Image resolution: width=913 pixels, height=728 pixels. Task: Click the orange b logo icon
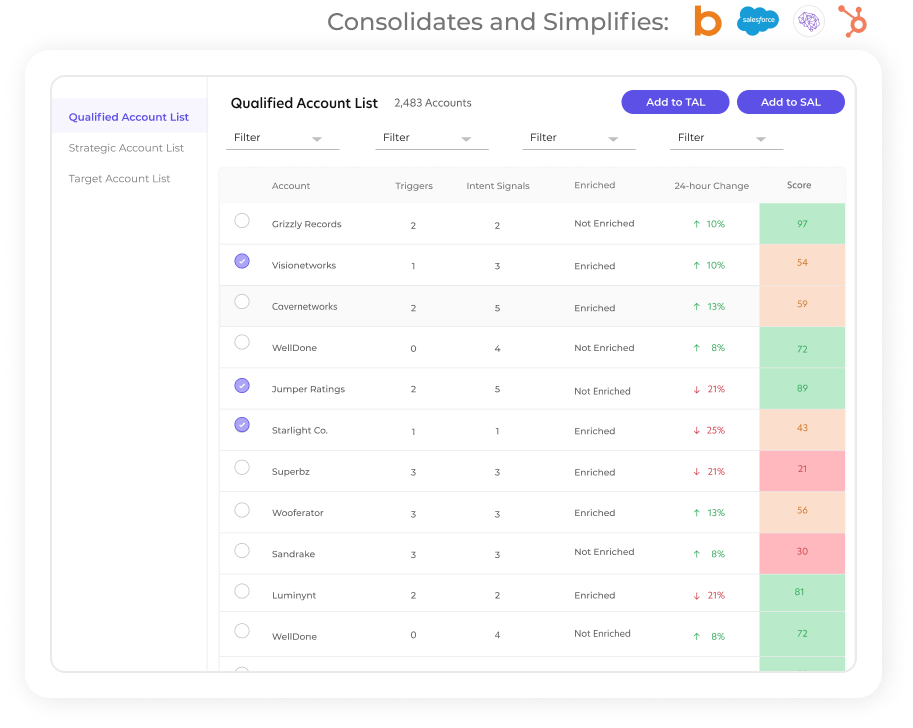tap(707, 21)
